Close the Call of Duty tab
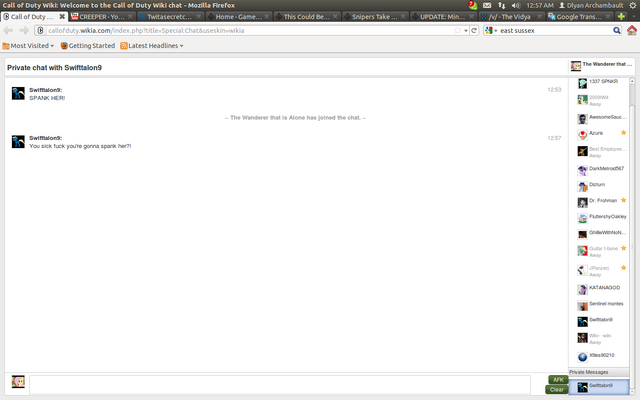The height and width of the screenshot is (400, 640). pos(62,16)
